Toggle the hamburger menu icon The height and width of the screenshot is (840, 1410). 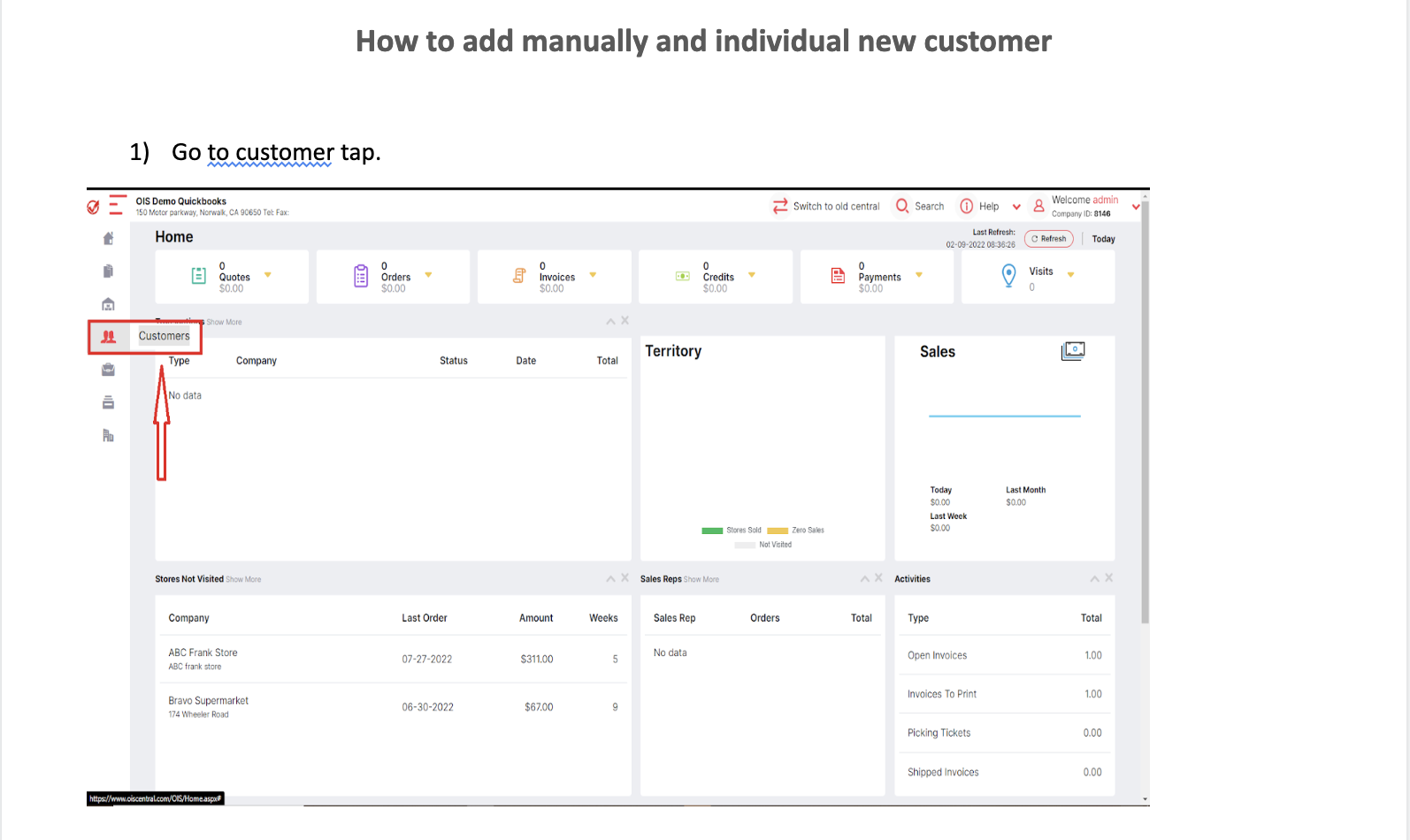pos(116,205)
